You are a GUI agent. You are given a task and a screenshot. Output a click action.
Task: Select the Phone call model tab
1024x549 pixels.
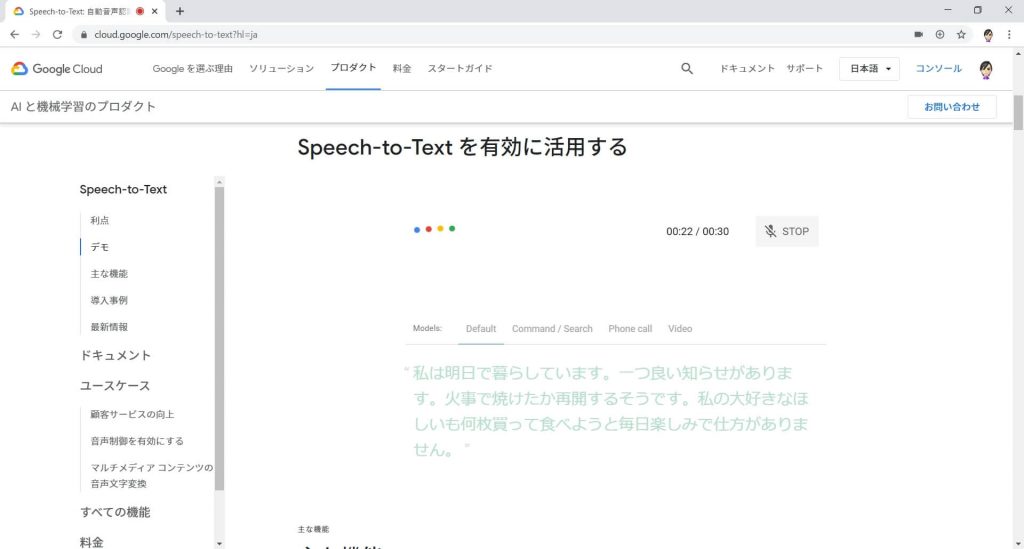[x=630, y=328]
